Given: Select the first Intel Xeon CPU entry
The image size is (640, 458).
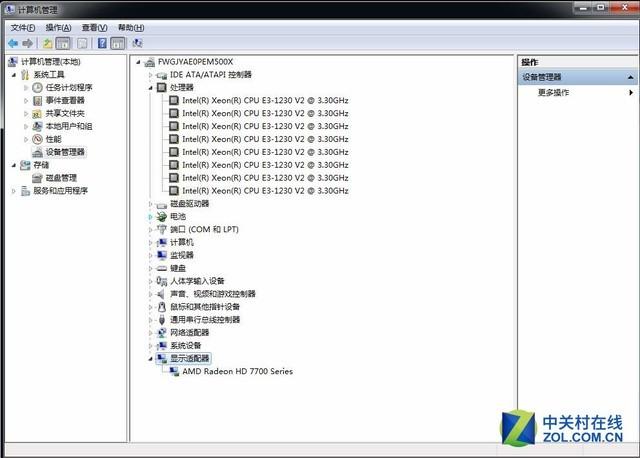Looking at the screenshot, I should pyautogui.click(x=265, y=100).
